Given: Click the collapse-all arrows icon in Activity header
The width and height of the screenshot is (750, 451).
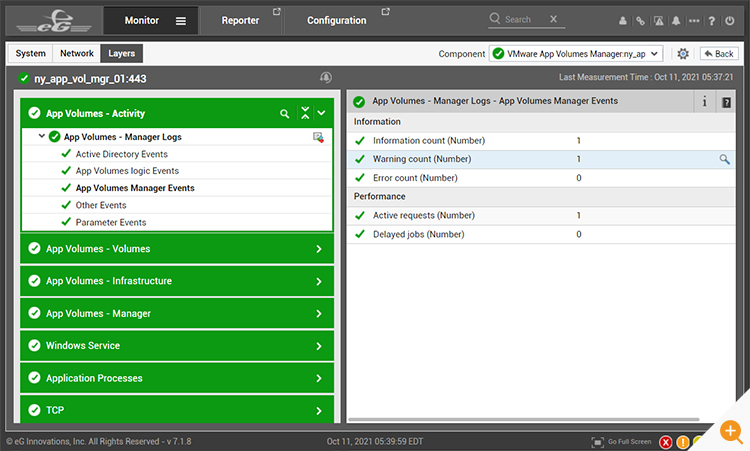Looking at the screenshot, I should point(305,113).
